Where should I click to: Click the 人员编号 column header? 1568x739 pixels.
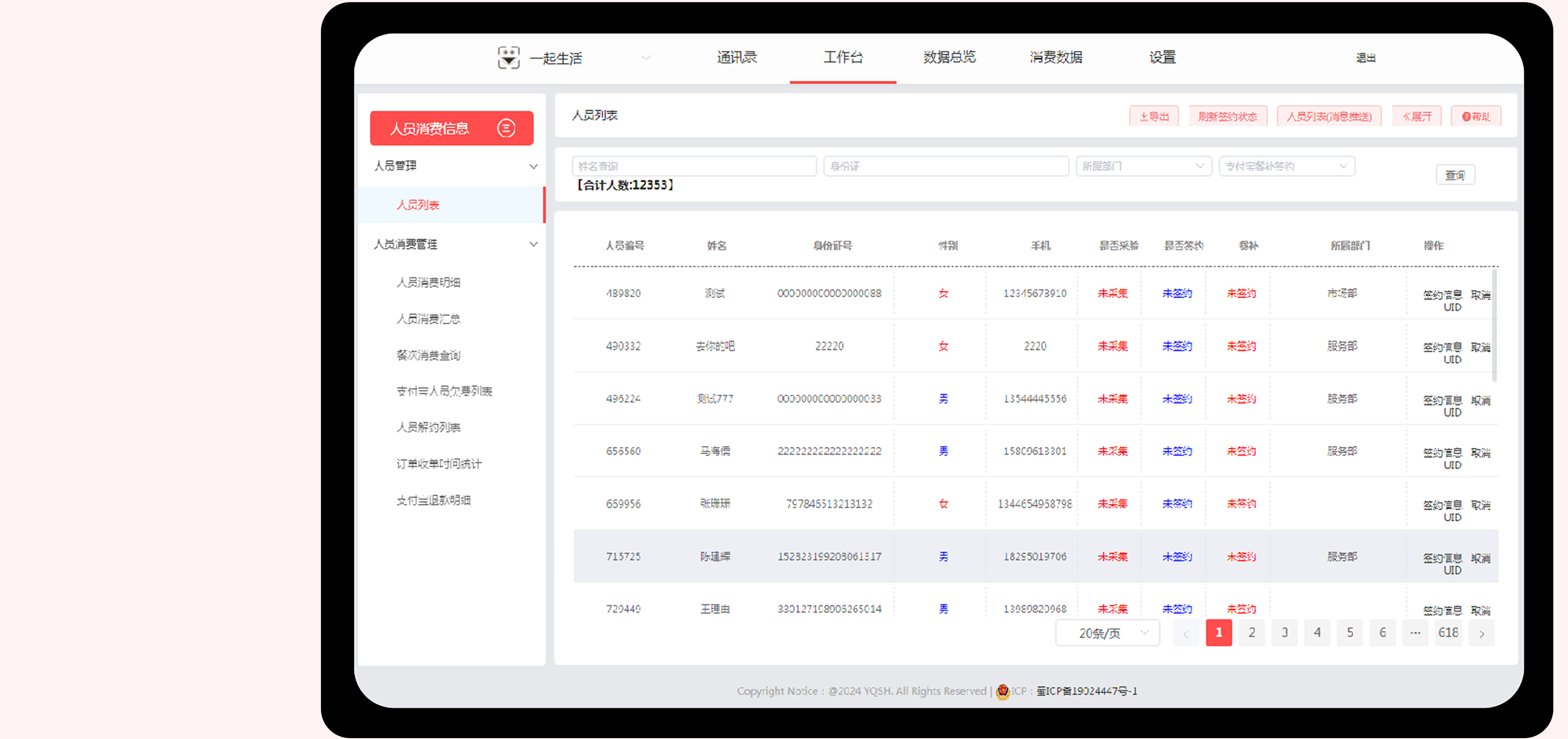pyautogui.click(x=625, y=245)
